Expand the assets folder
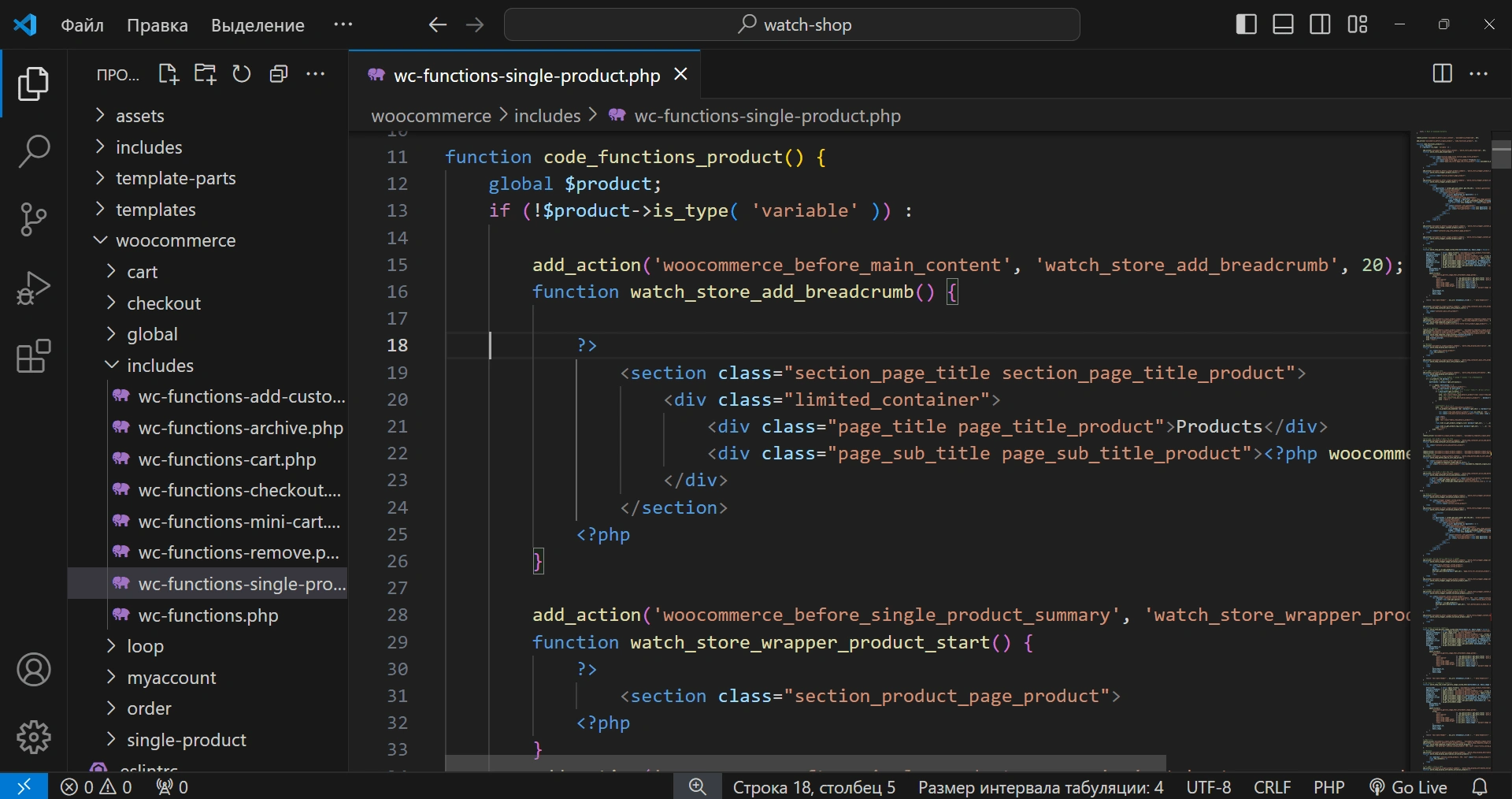1512x799 pixels. pos(139,116)
